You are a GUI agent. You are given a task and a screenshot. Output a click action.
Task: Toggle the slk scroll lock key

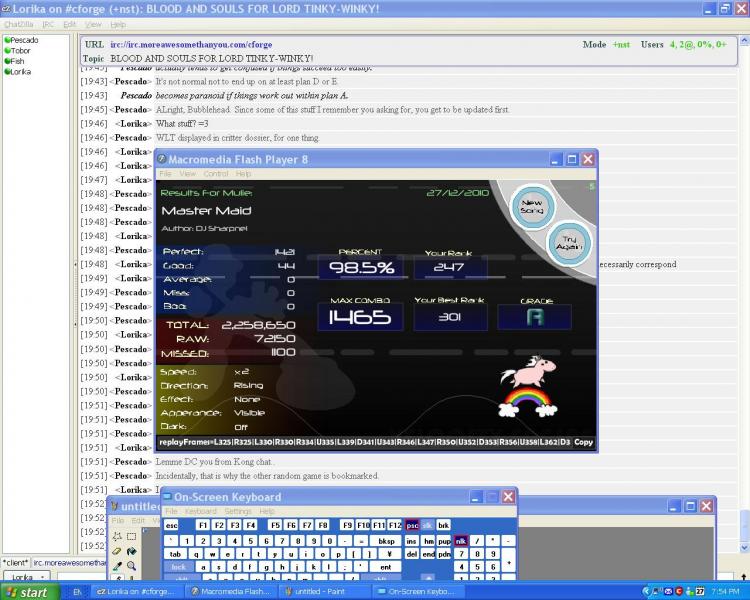(x=428, y=525)
